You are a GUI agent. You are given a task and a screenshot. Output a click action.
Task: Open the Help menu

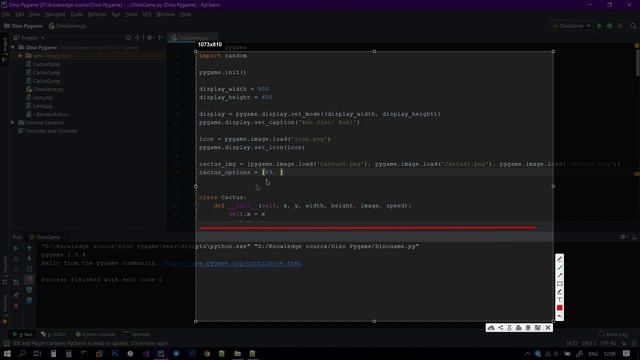(185, 14)
